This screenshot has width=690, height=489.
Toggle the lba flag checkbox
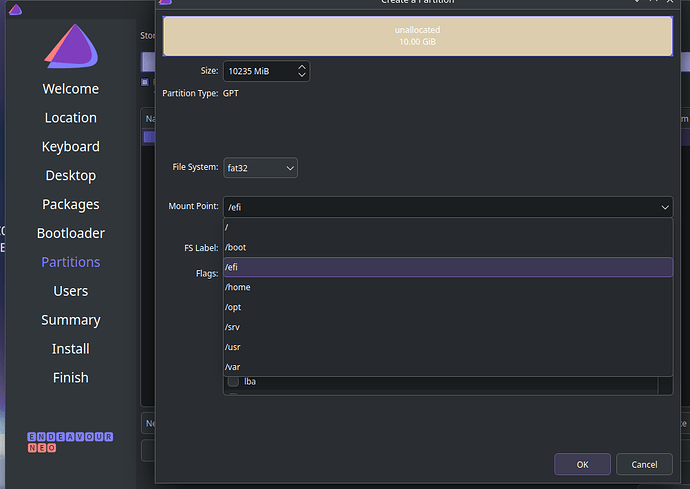(233, 381)
